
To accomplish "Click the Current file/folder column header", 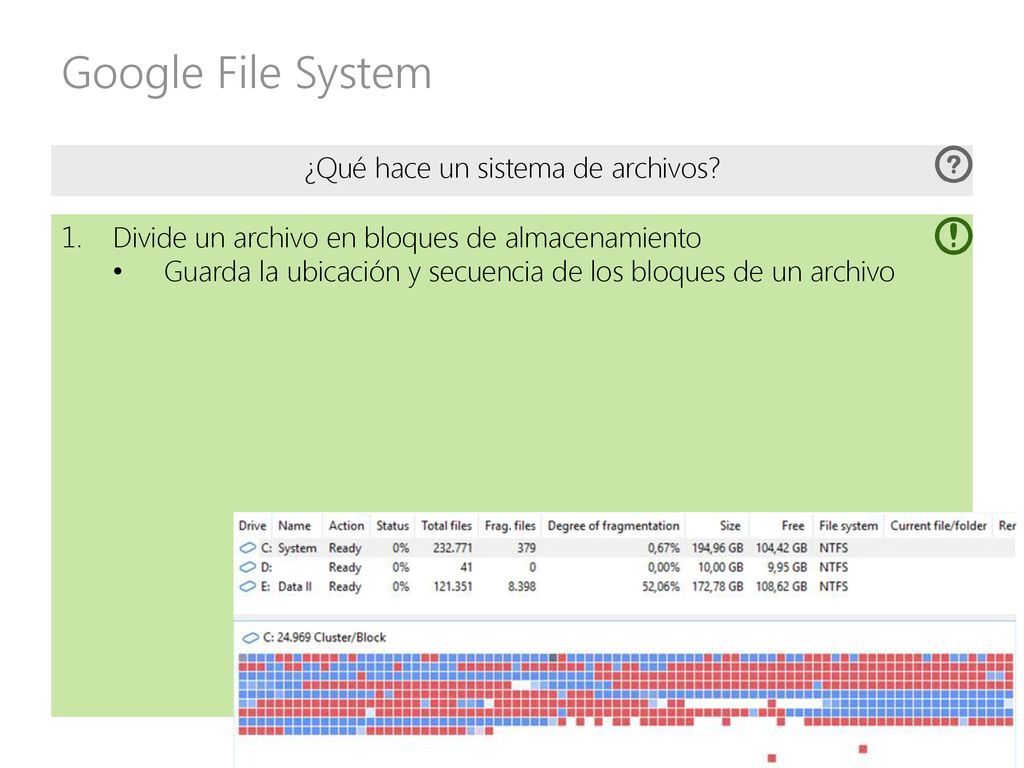I will [x=938, y=526].
